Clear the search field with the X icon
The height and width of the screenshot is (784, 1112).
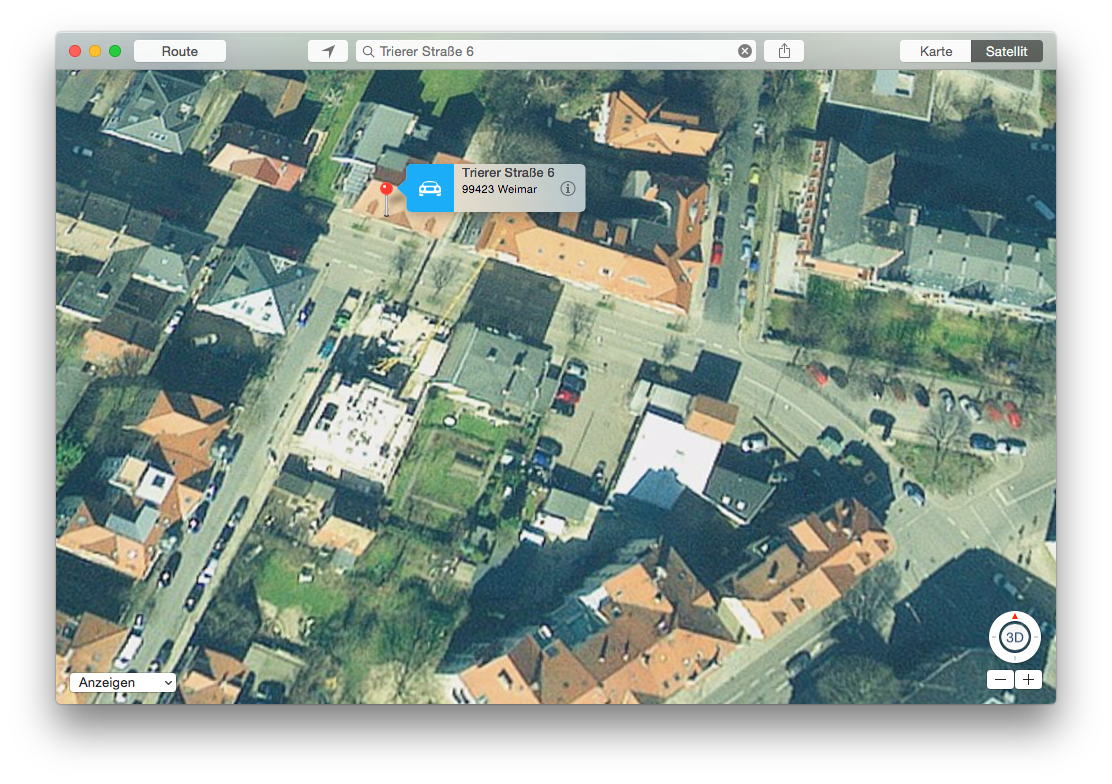745,51
